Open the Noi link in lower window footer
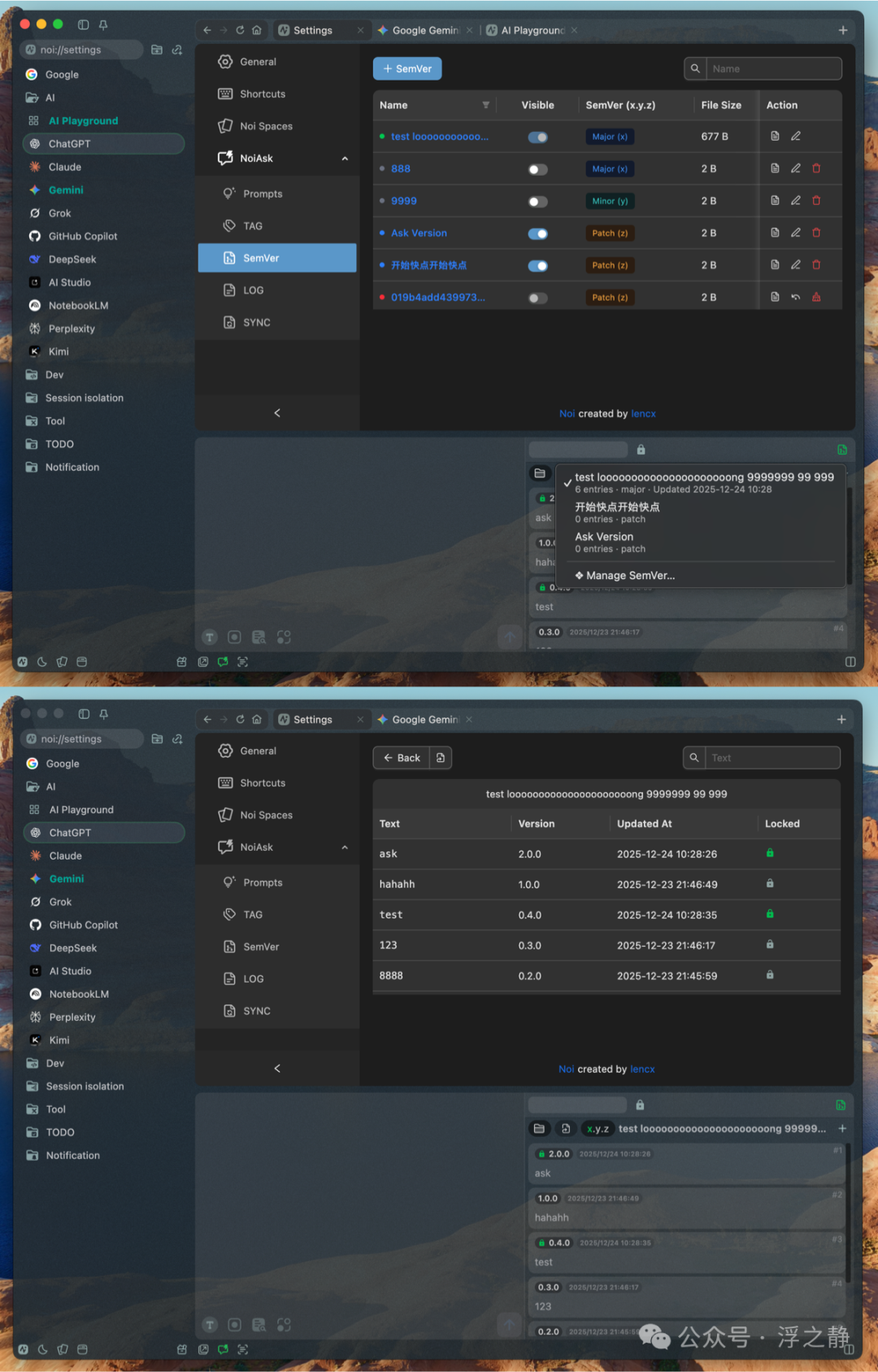The width and height of the screenshot is (878, 1372). (x=566, y=1069)
